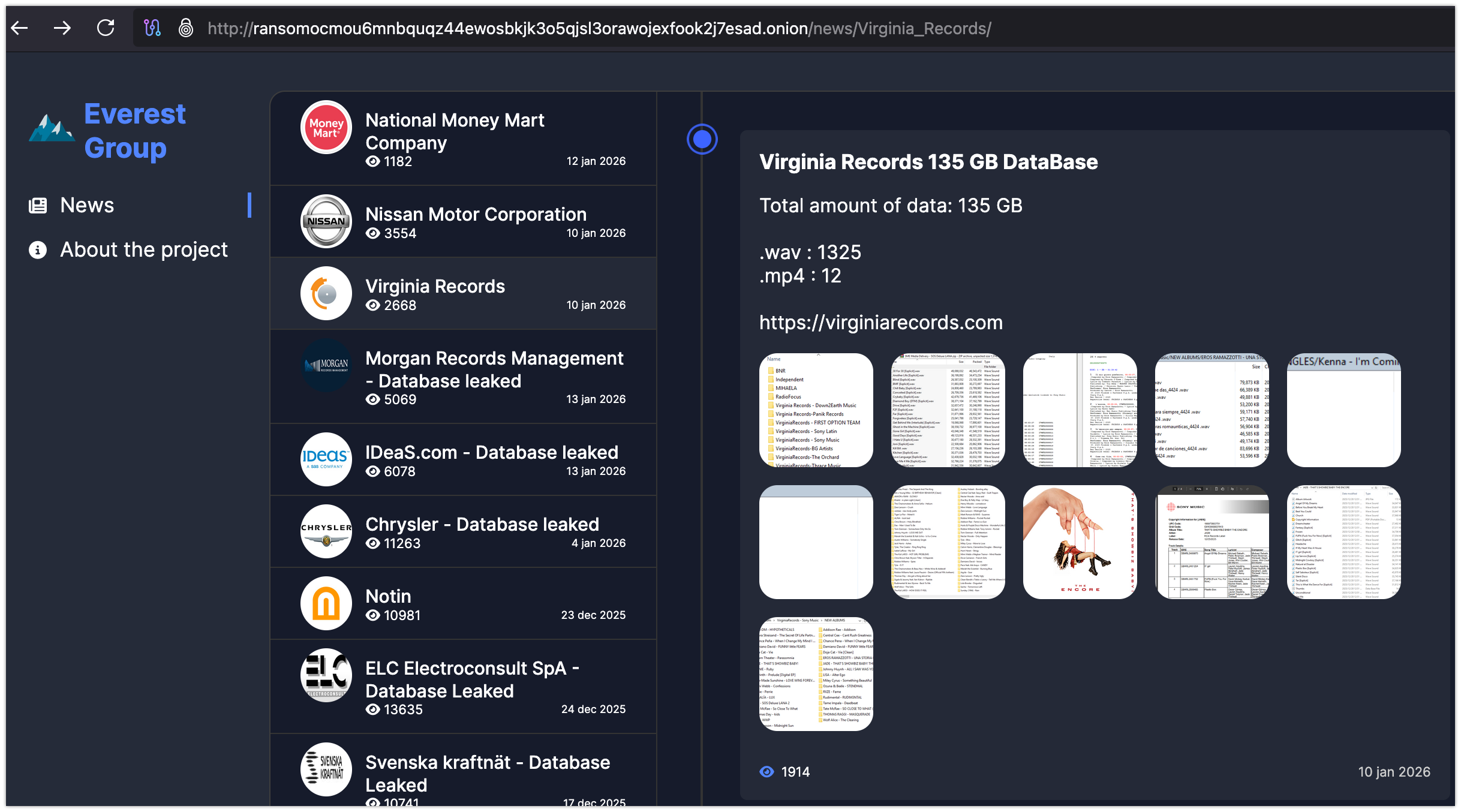1461x812 pixels.
Task: Open thumbnail of SOS Deluxe LANA file list
Action: click(x=948, y=410)
